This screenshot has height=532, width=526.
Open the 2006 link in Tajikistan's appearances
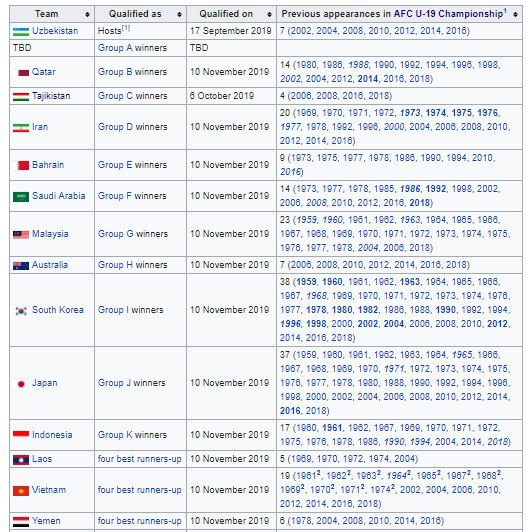point(301,96)
